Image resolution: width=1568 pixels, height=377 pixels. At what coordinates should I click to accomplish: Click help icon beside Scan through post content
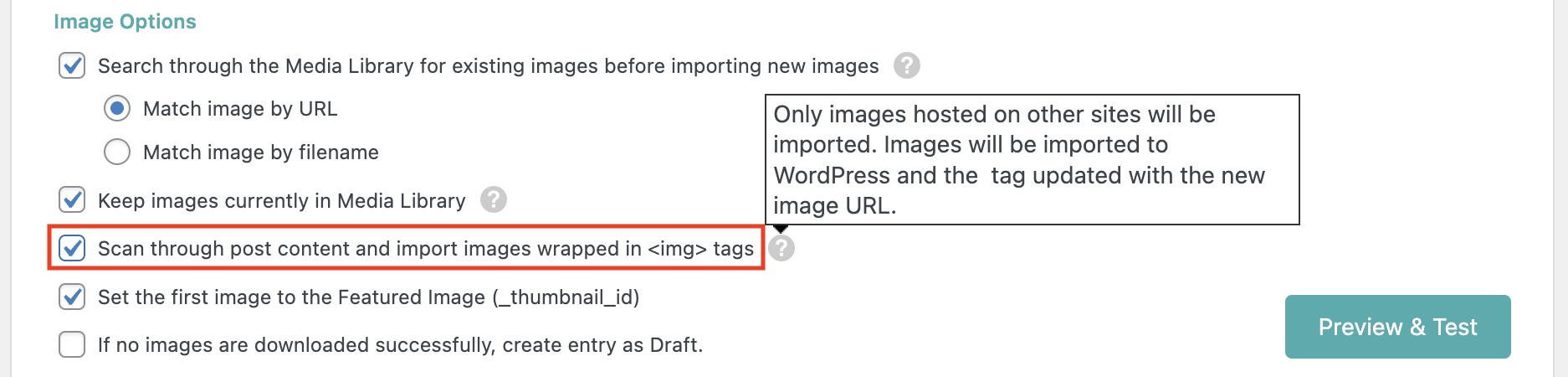click(x=781, y=248)
